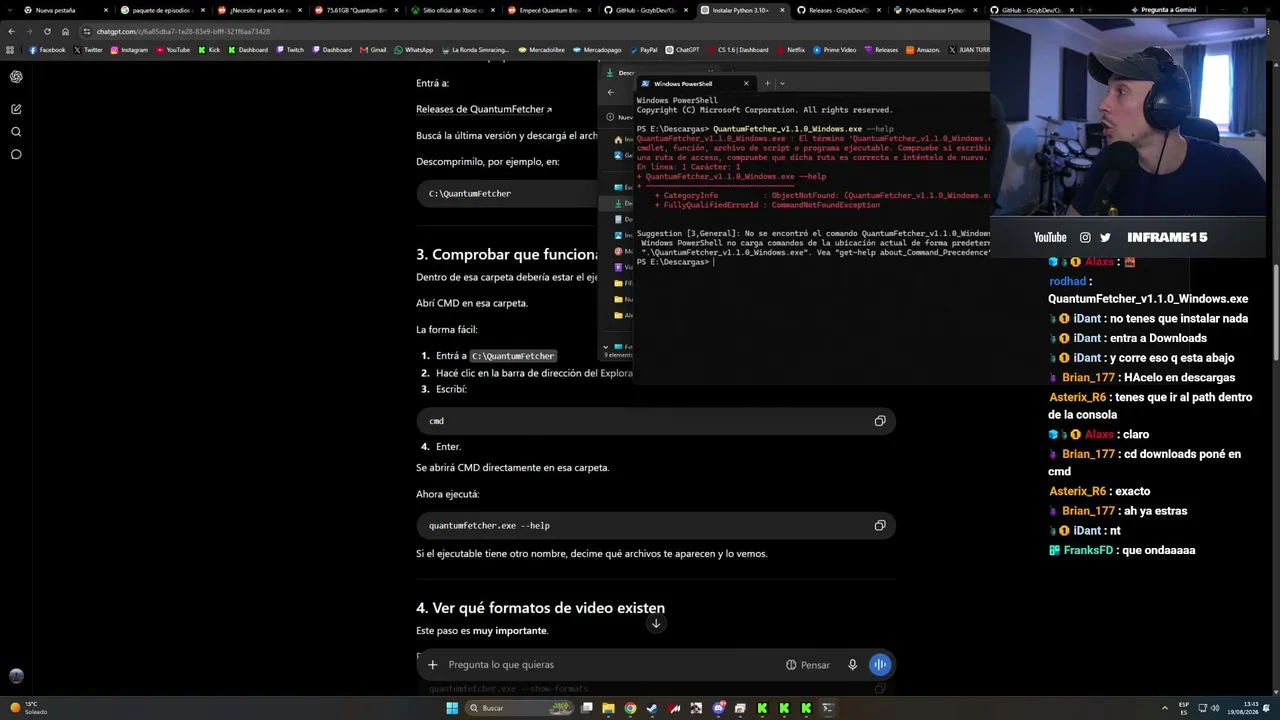Viewport: 1280px width, 720px height.
Task: Go back in the browser
Action: pos(11,31)
